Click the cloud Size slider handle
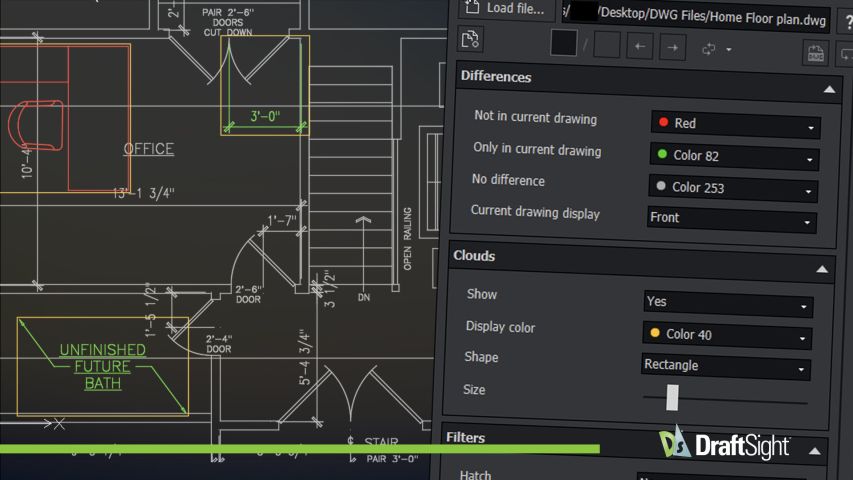853x480 pixels. pos(672,397)
